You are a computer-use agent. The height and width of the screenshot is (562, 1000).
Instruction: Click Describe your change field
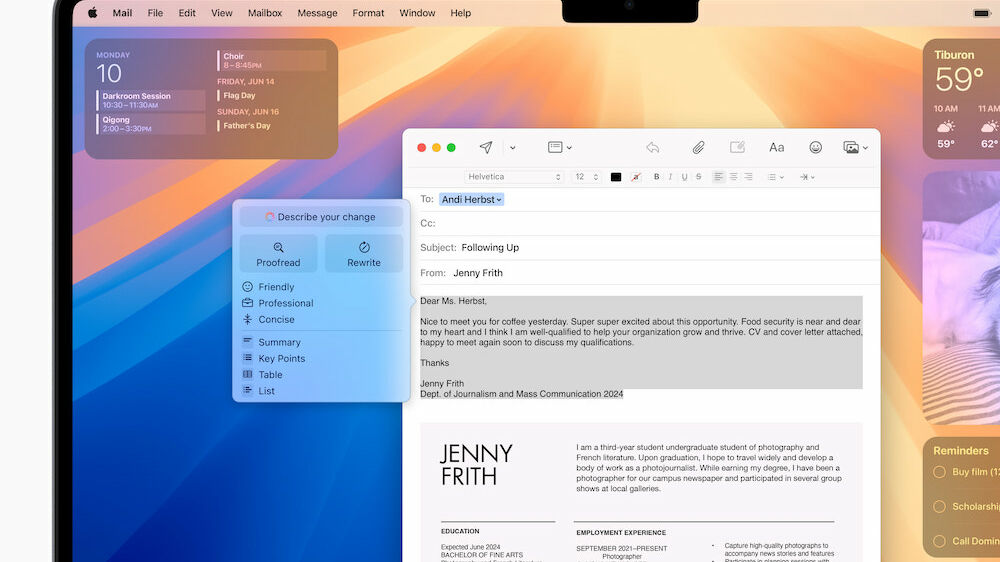click(x=321, y=217)
